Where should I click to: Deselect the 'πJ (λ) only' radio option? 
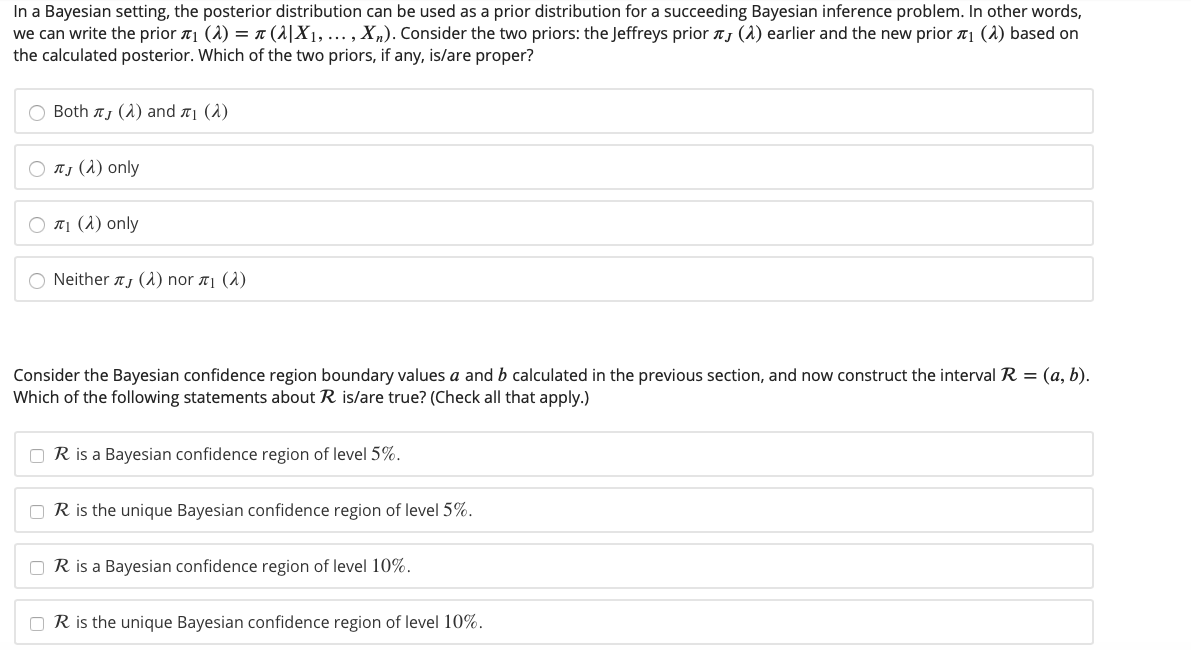[37, 167]
